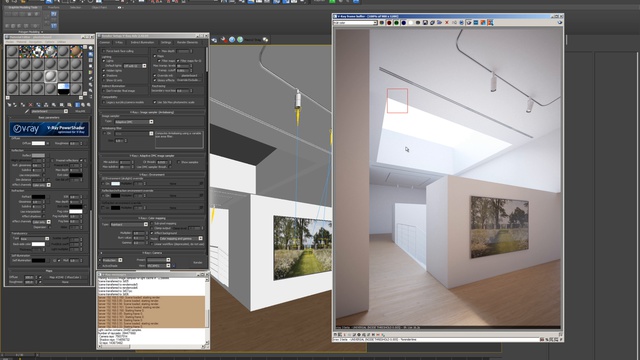This screenshot has width=640, height=360.
Task: Collapse V-Ray Environment rollout header
Action: pos(151,175)
